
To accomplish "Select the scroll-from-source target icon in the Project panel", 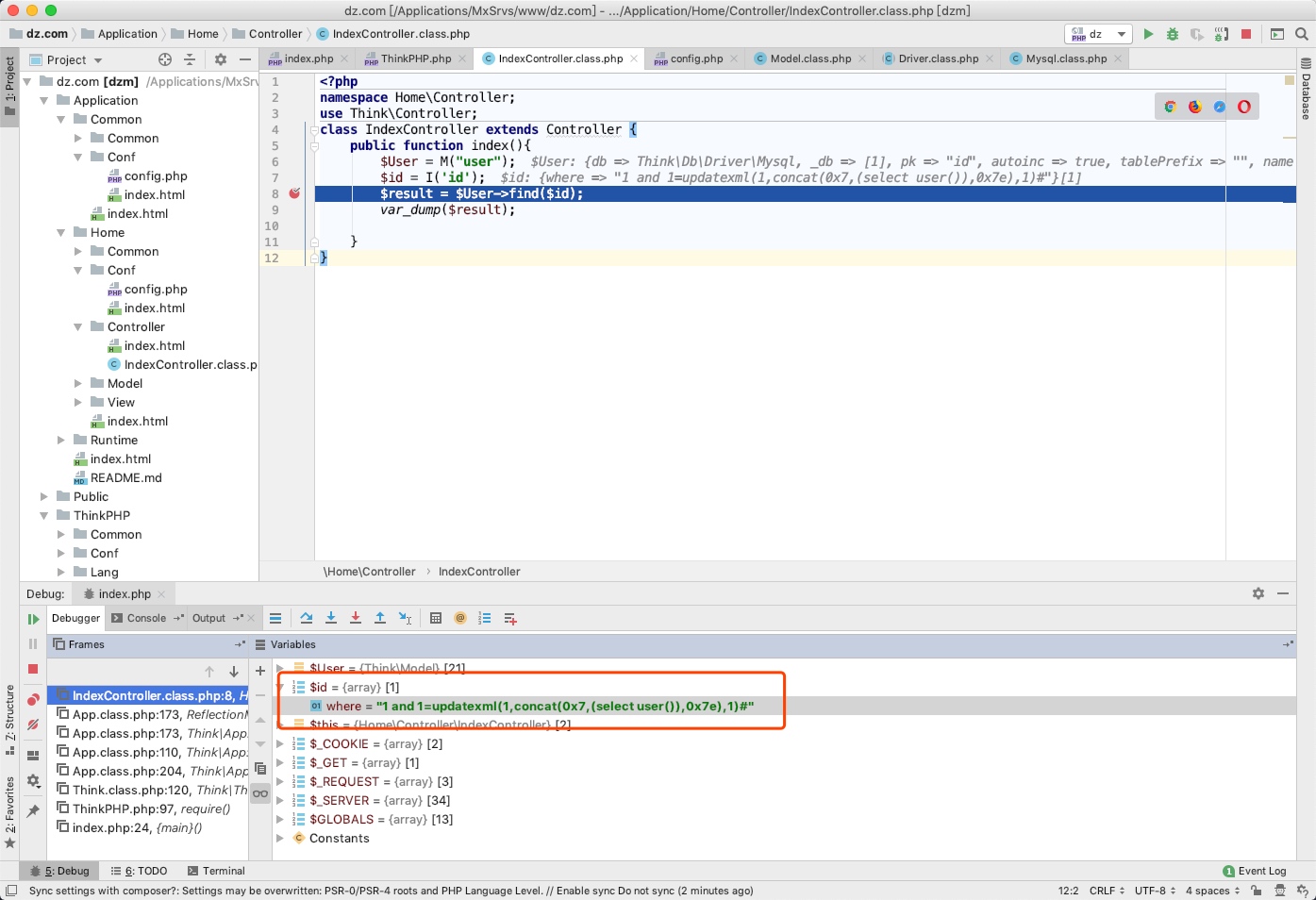I will [165, 59].
